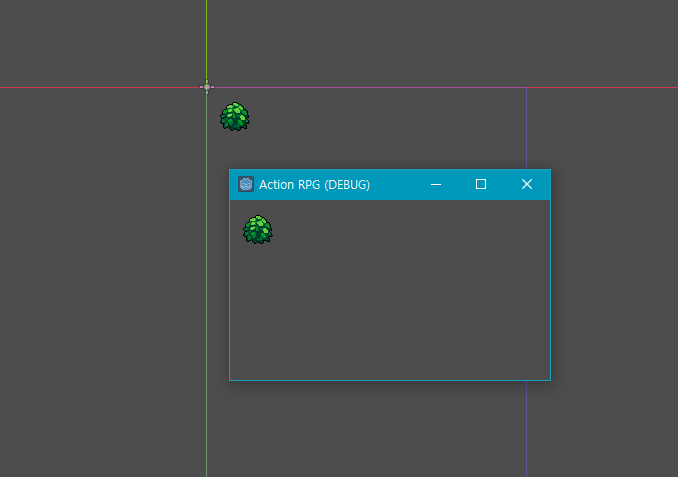Click the bush inside the Action RPG game window
Viewport: 678px width, 477px height.
[x=258, y=230]
